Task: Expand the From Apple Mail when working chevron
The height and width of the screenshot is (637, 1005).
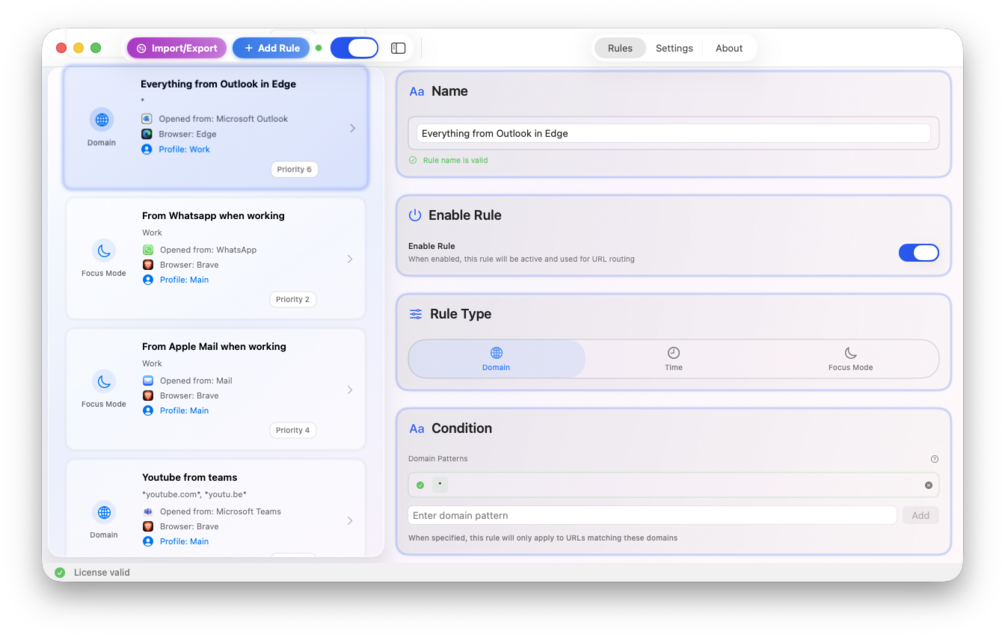Action: [350, 390]
